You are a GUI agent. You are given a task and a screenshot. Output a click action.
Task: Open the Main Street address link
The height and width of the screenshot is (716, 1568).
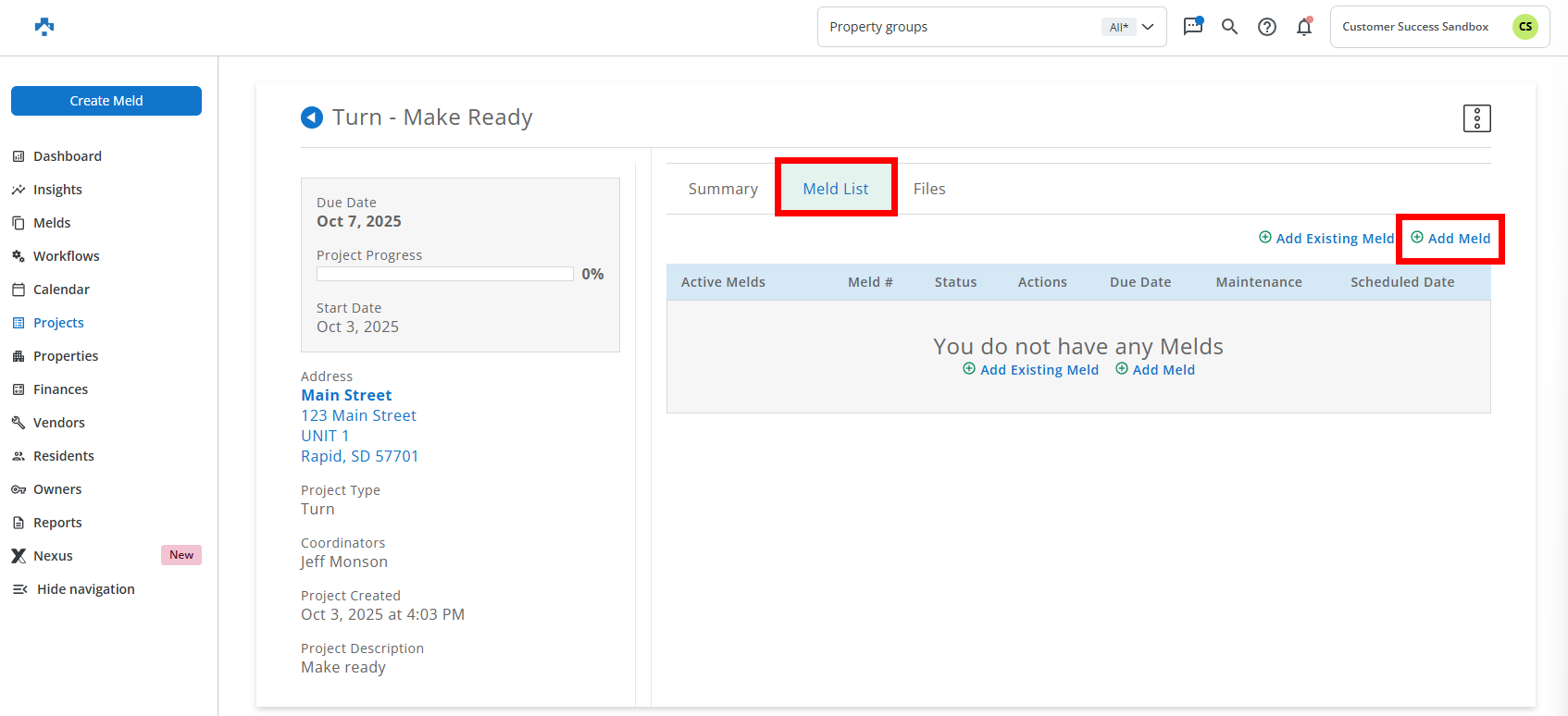[x=346, y=395]
